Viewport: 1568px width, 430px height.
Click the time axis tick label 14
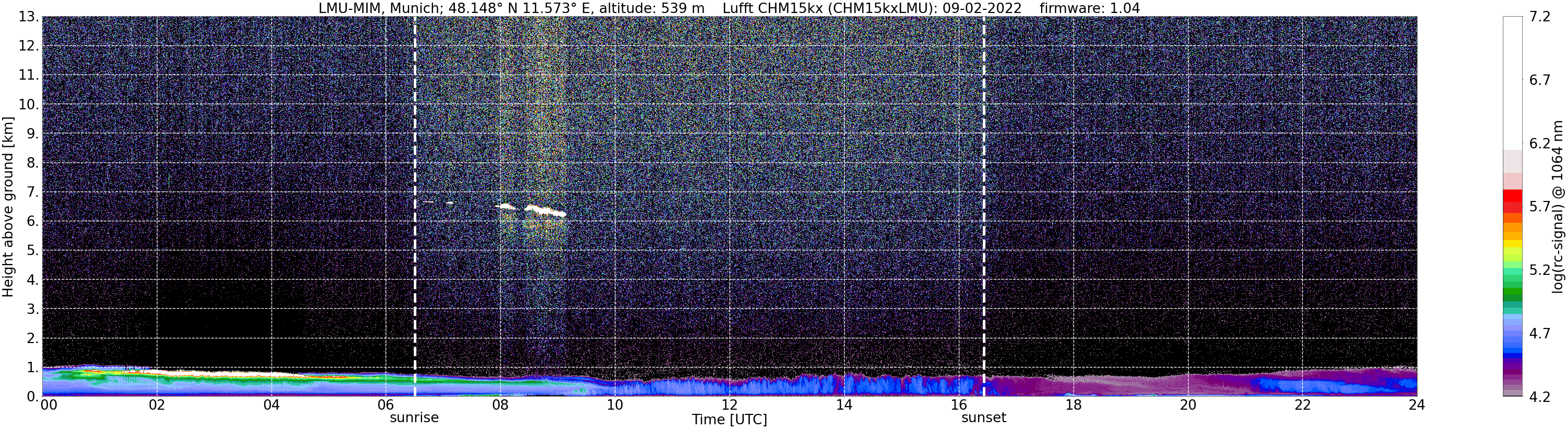(844, 405)
